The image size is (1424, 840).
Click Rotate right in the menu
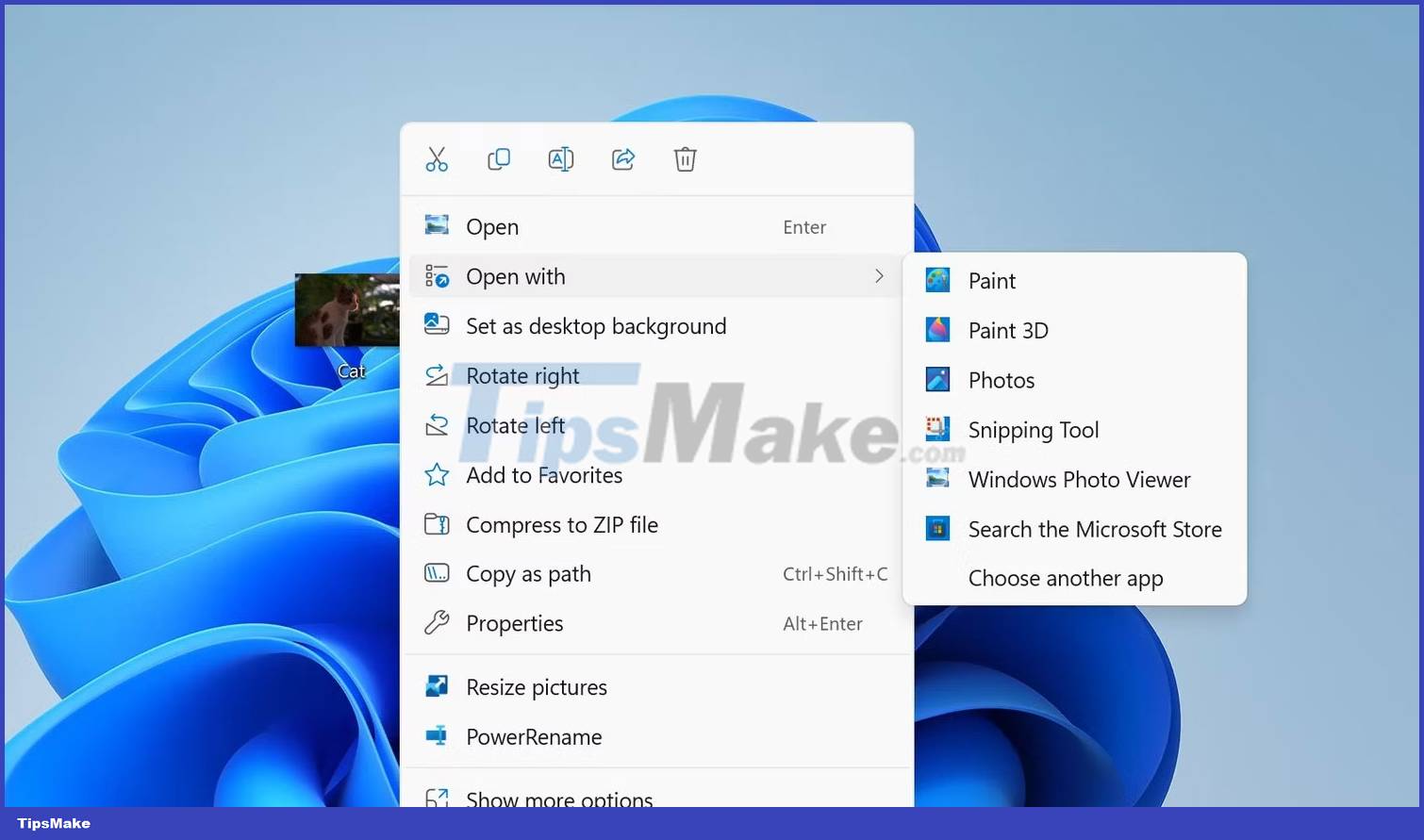(522, 376)
